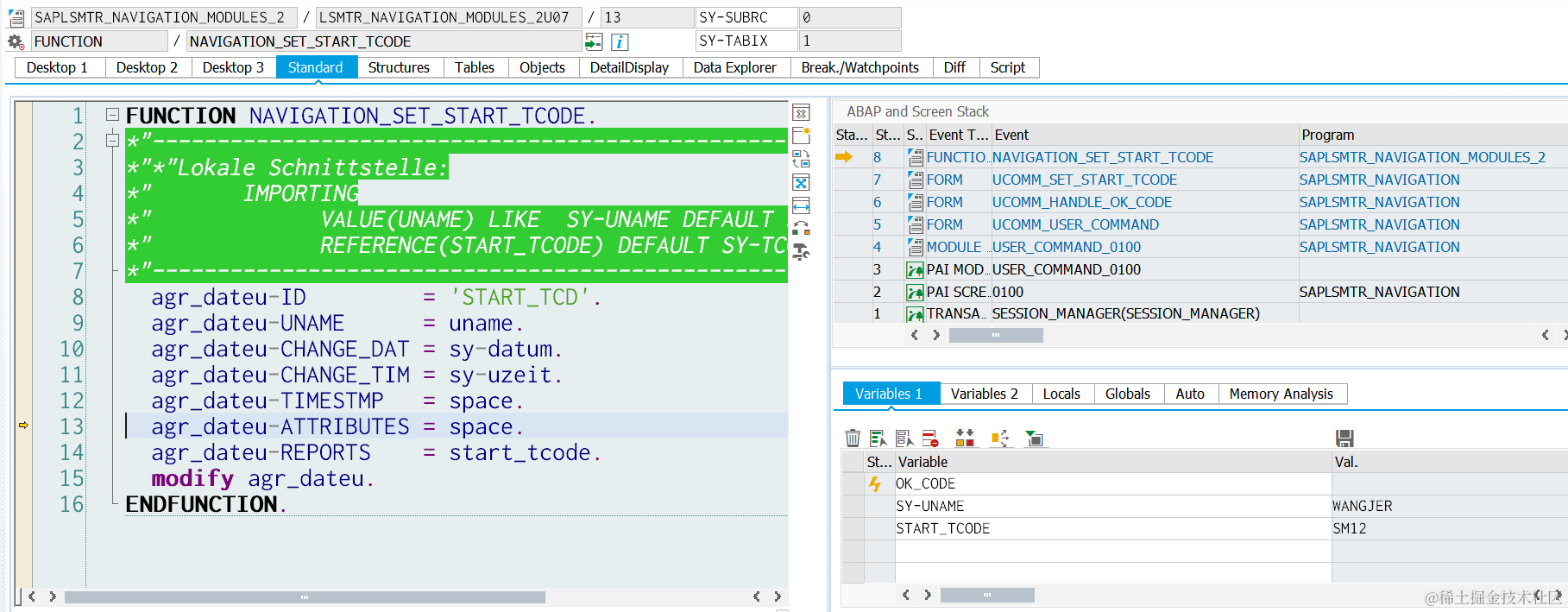Open the Memory Analysis tab
Viewport: 1568px width, 612px height.
click(1281, 394)
